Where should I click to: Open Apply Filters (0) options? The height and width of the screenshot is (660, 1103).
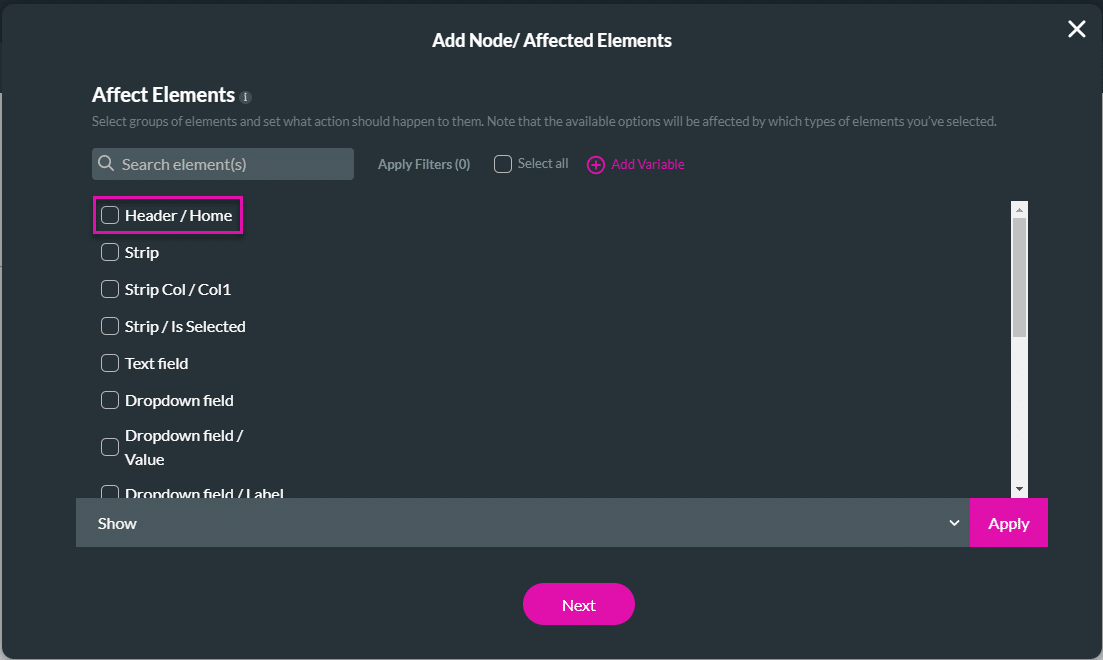coord(424,164)
